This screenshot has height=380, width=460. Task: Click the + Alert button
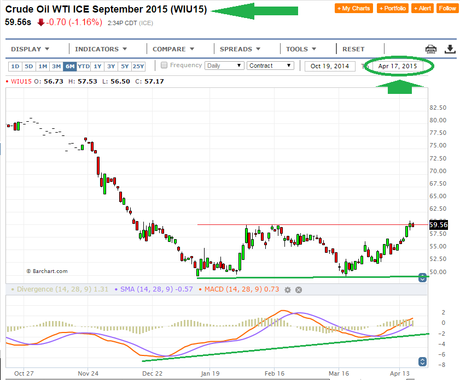click(x=423, y=8)
